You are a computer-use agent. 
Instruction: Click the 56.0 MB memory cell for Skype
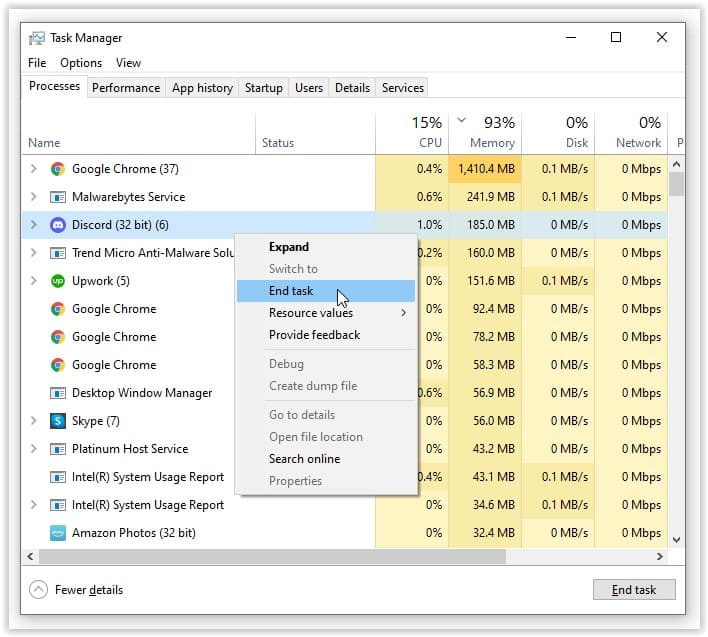(485, 421)
